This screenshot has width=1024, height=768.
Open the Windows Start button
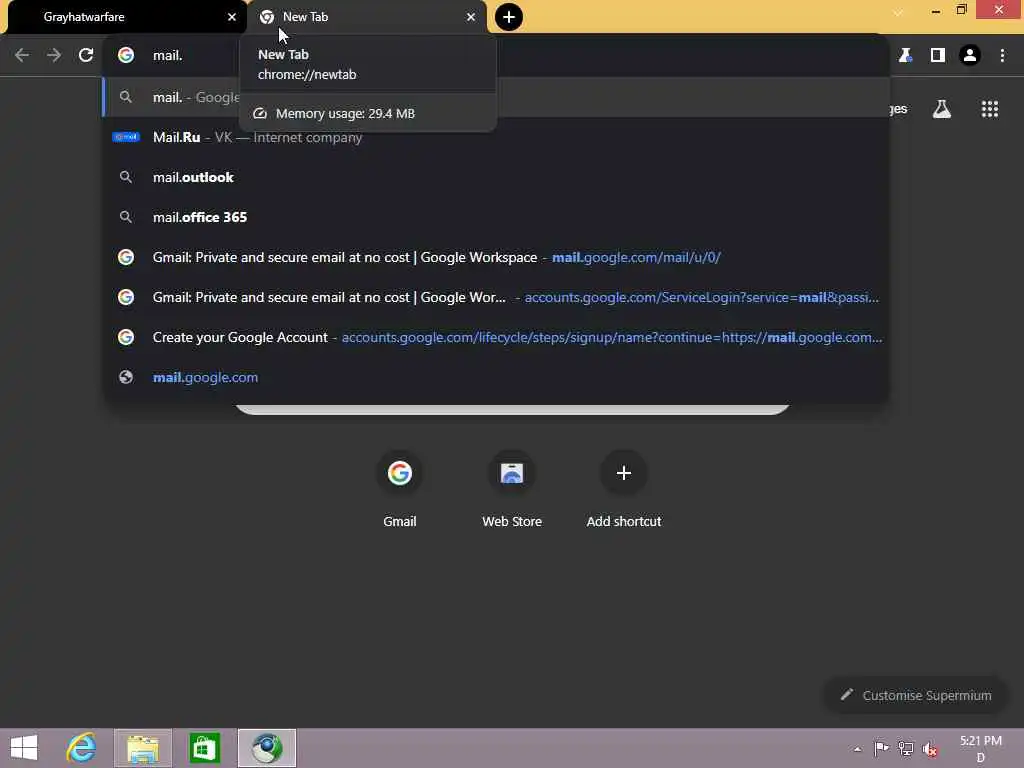(24, 748)
